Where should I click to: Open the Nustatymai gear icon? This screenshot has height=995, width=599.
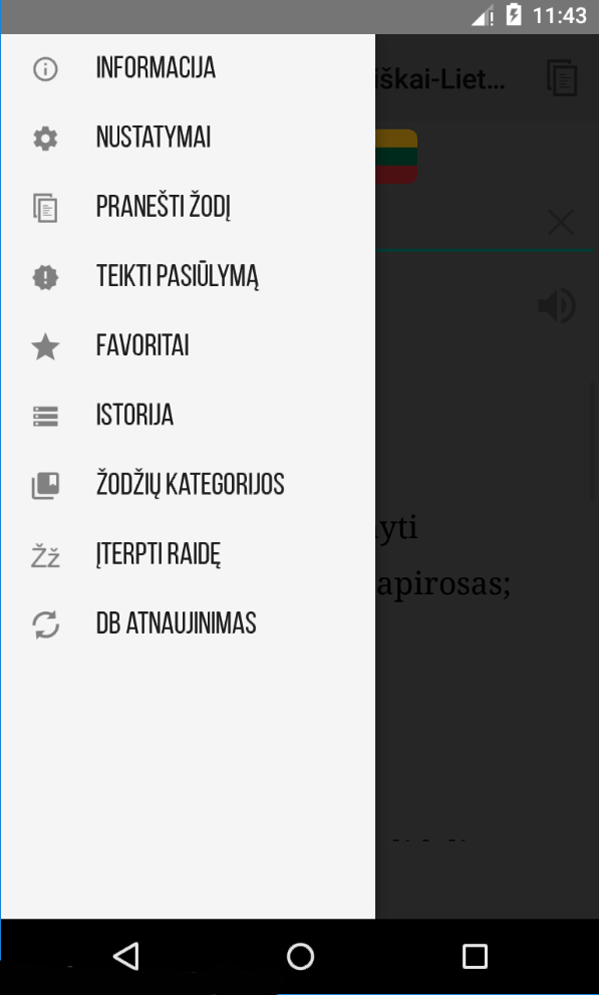pyautogui.click(x=45, y=138)
